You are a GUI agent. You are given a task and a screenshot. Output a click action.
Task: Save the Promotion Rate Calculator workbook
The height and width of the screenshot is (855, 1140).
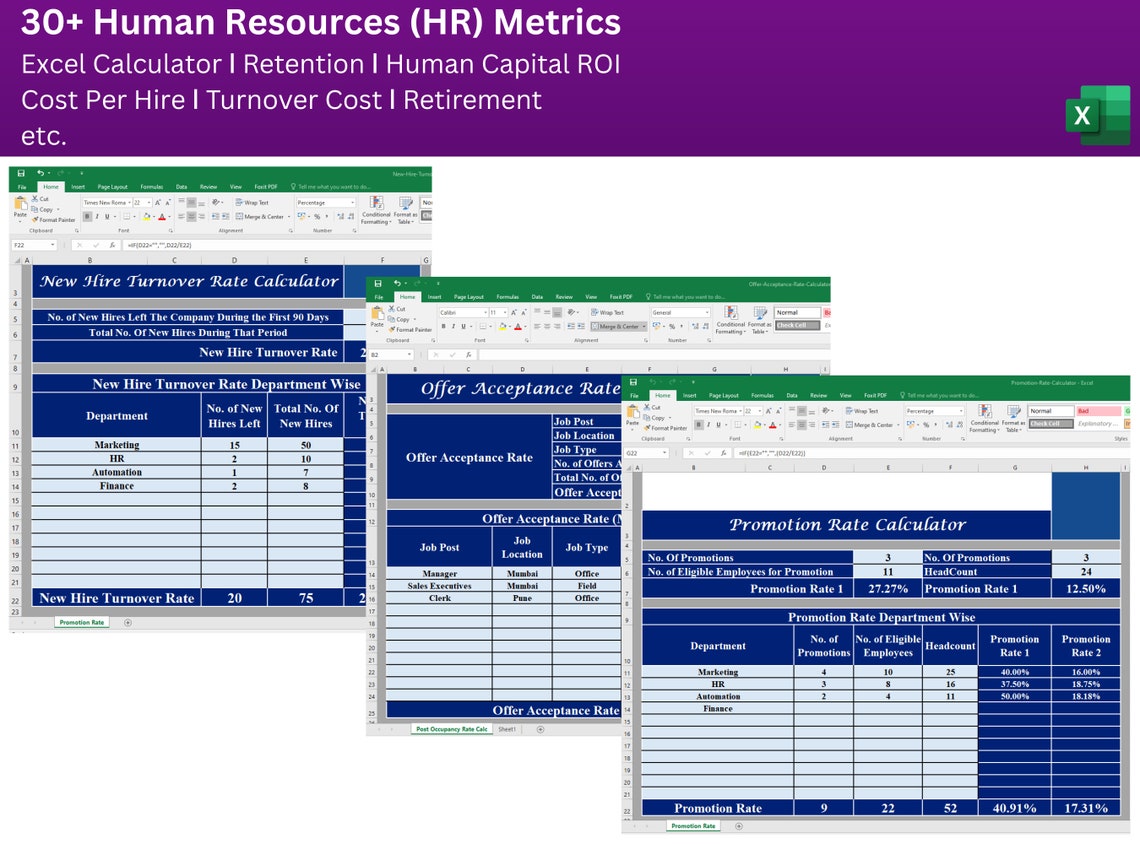pos(633,382)
